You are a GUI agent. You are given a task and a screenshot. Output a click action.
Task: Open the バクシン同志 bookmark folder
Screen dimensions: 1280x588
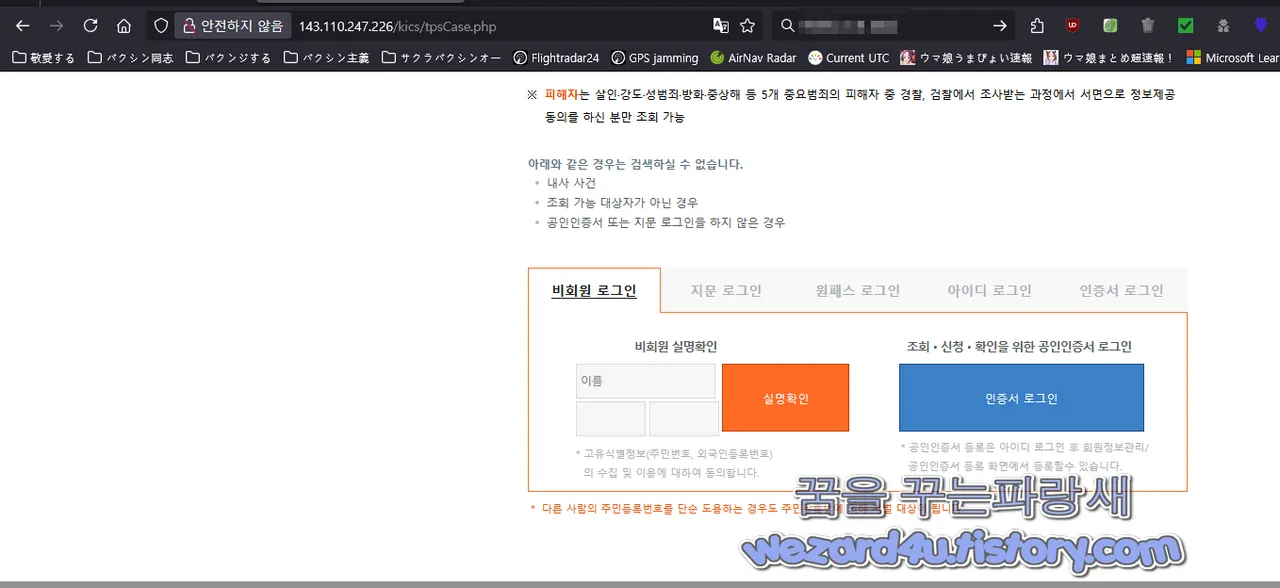click(x=130, y=58)
